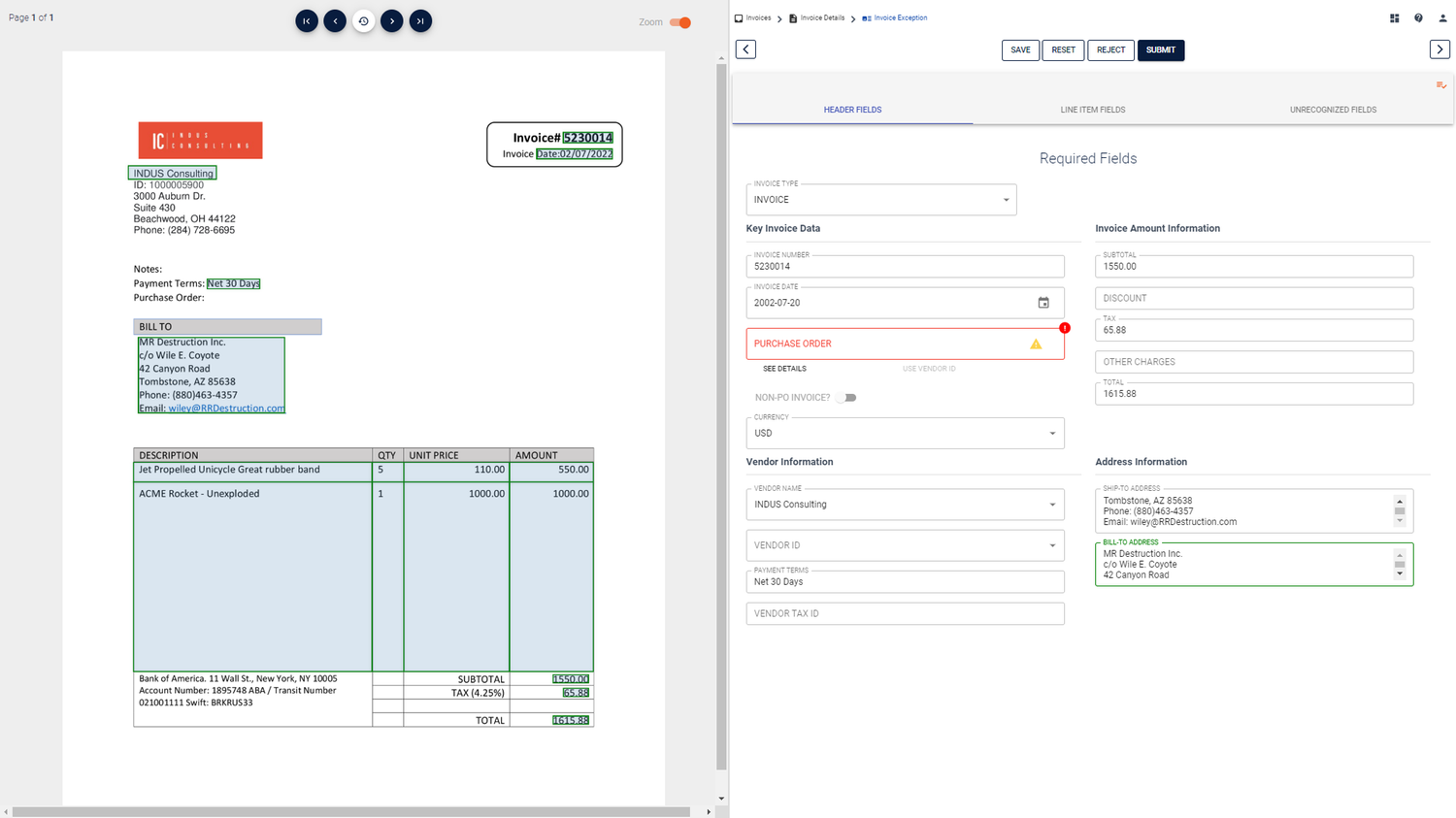Screen dimensions: 1456x818
Task: Click the warning icon in the Purchase Order field
Action: click(x=1036, y=344)
